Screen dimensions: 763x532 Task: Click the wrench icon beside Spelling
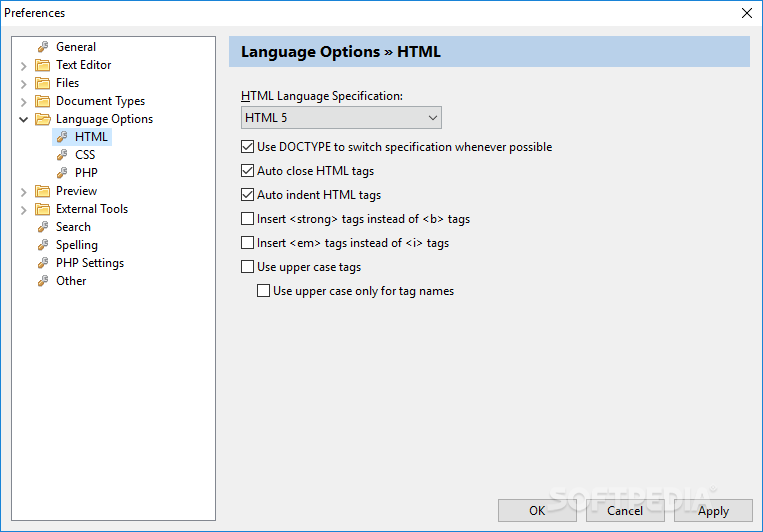coord(43,245)
